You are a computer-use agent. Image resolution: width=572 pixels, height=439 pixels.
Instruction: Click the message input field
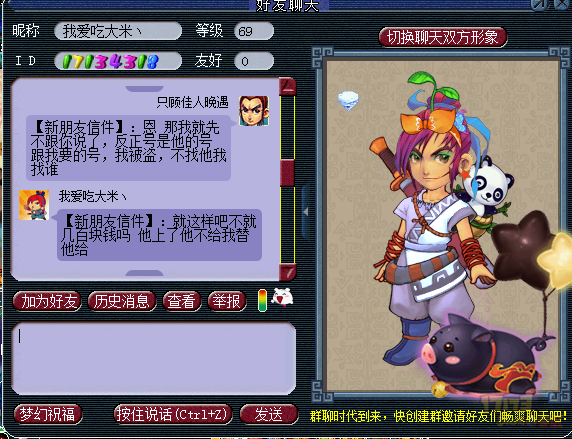coord(154,359)
